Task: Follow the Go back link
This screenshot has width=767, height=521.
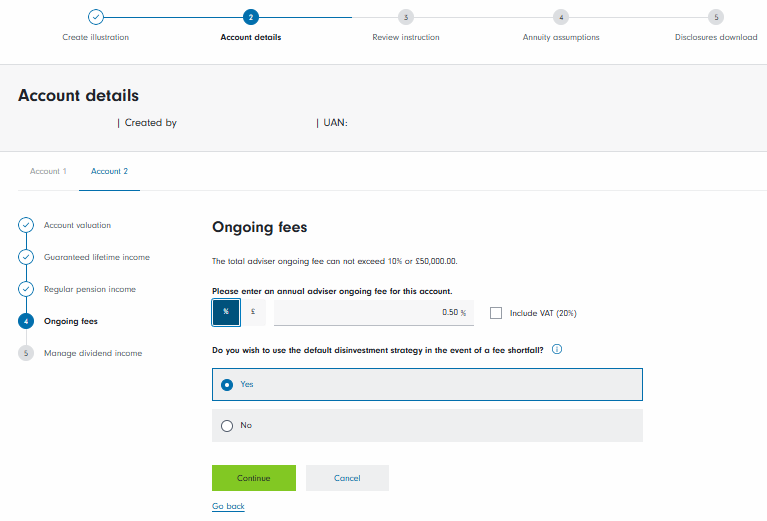Action: click(x=228, y=507)
